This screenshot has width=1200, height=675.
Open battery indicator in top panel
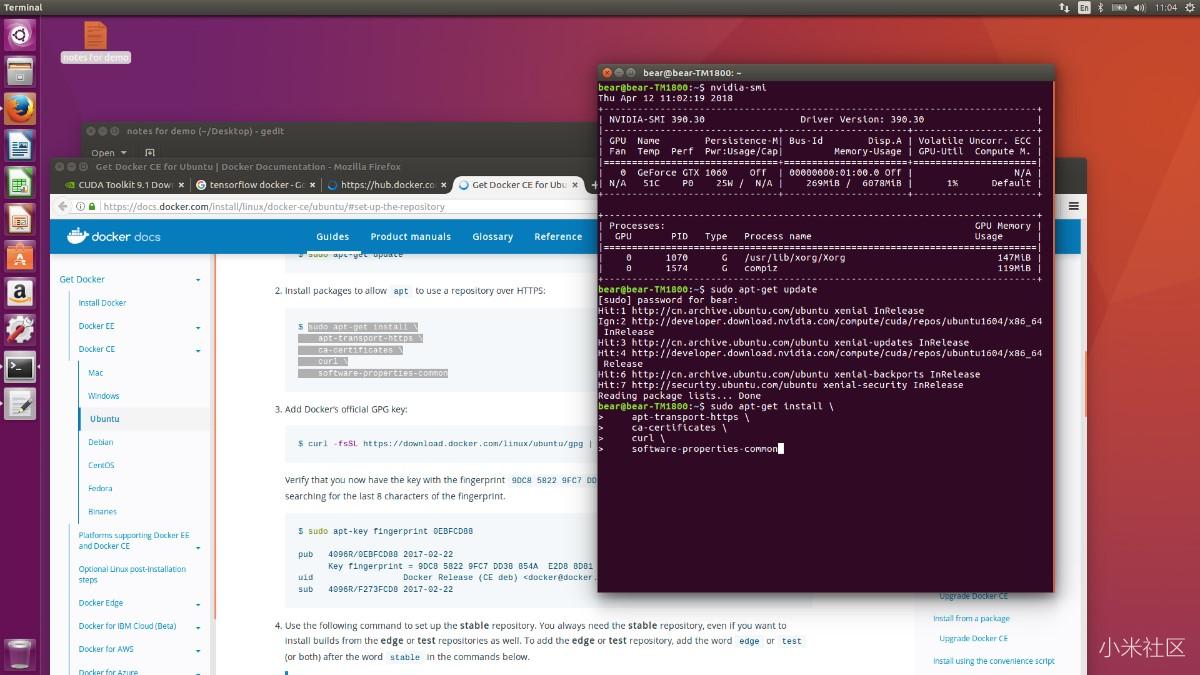(x=1118, y=7)
